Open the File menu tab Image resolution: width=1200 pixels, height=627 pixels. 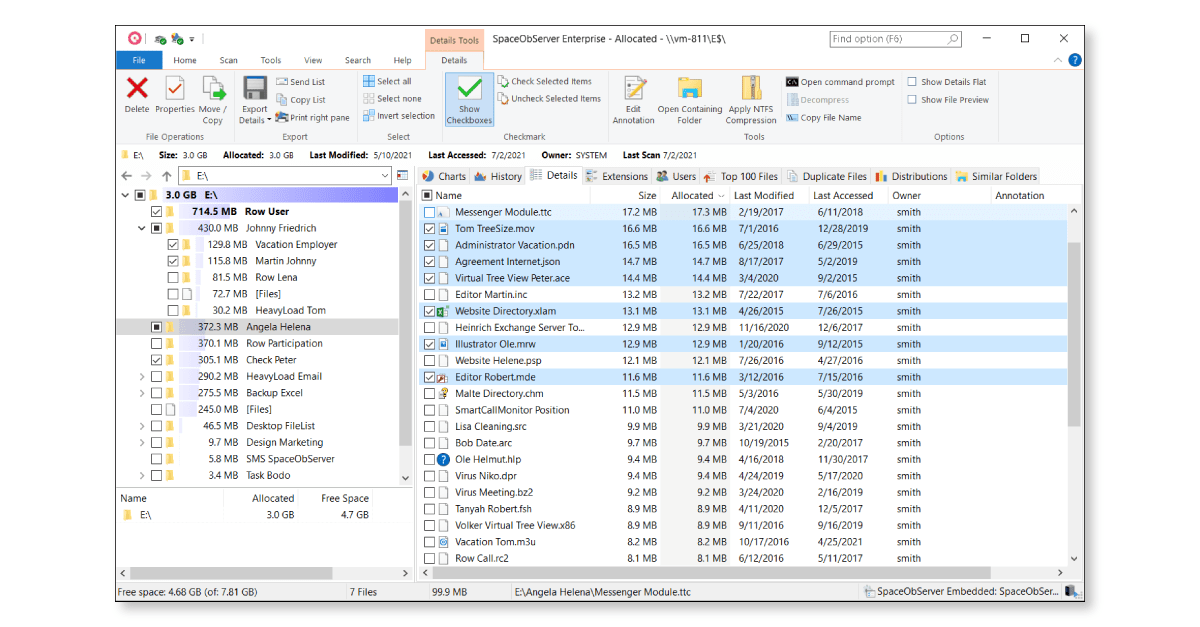[x=138, y=60]
